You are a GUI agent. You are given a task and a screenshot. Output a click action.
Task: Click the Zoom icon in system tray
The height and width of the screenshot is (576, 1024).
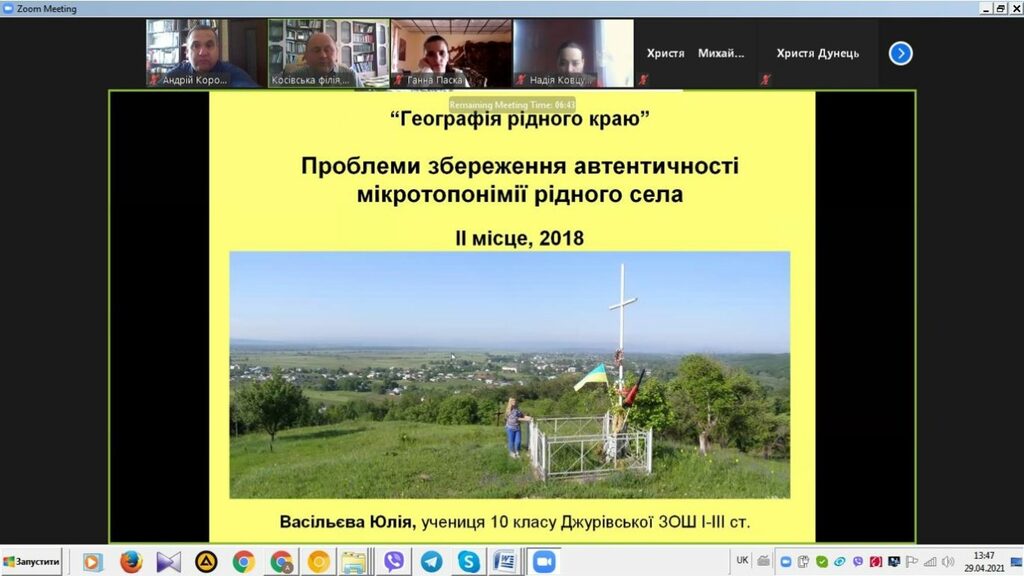786,561
